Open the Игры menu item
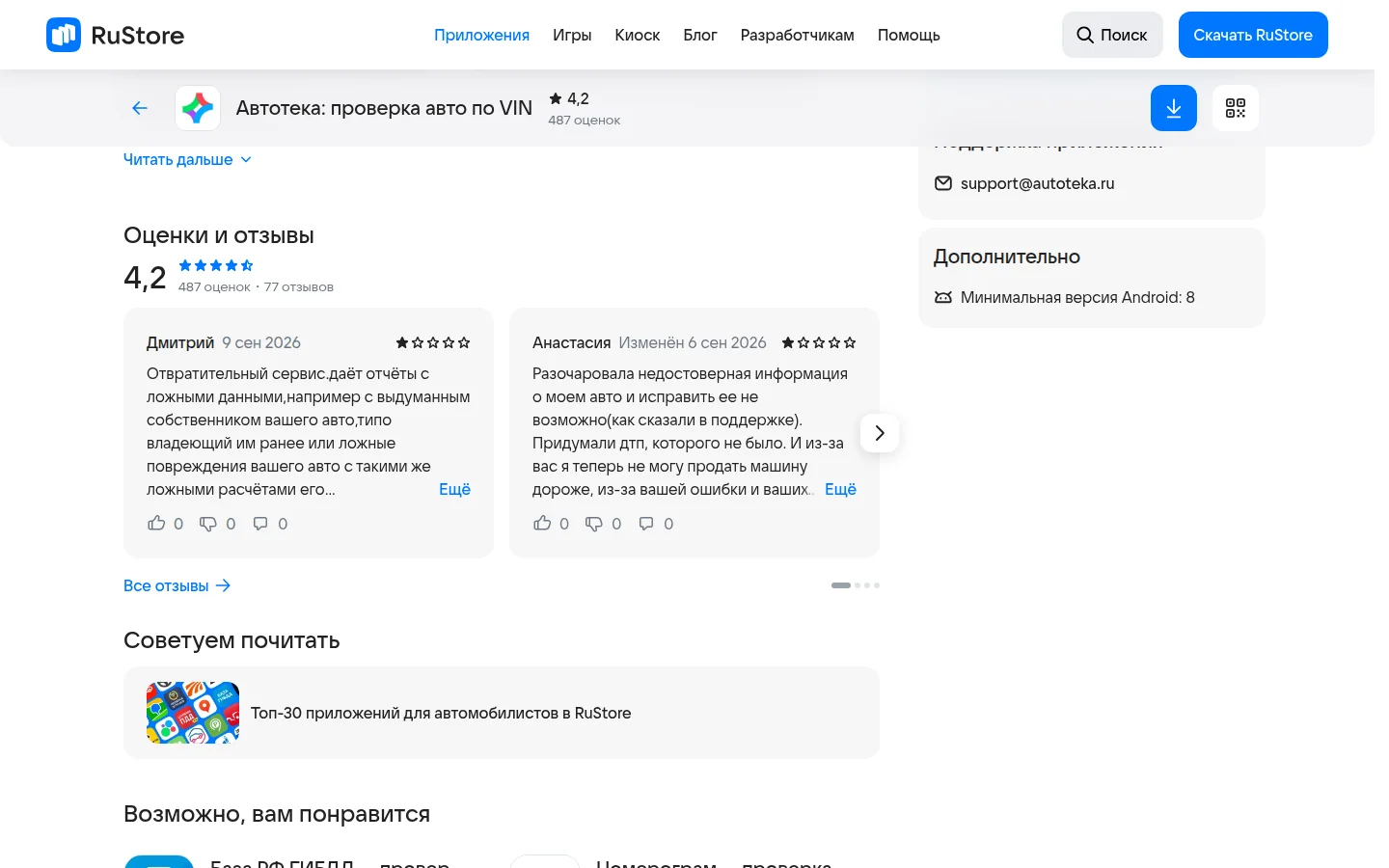 (572, 35)
